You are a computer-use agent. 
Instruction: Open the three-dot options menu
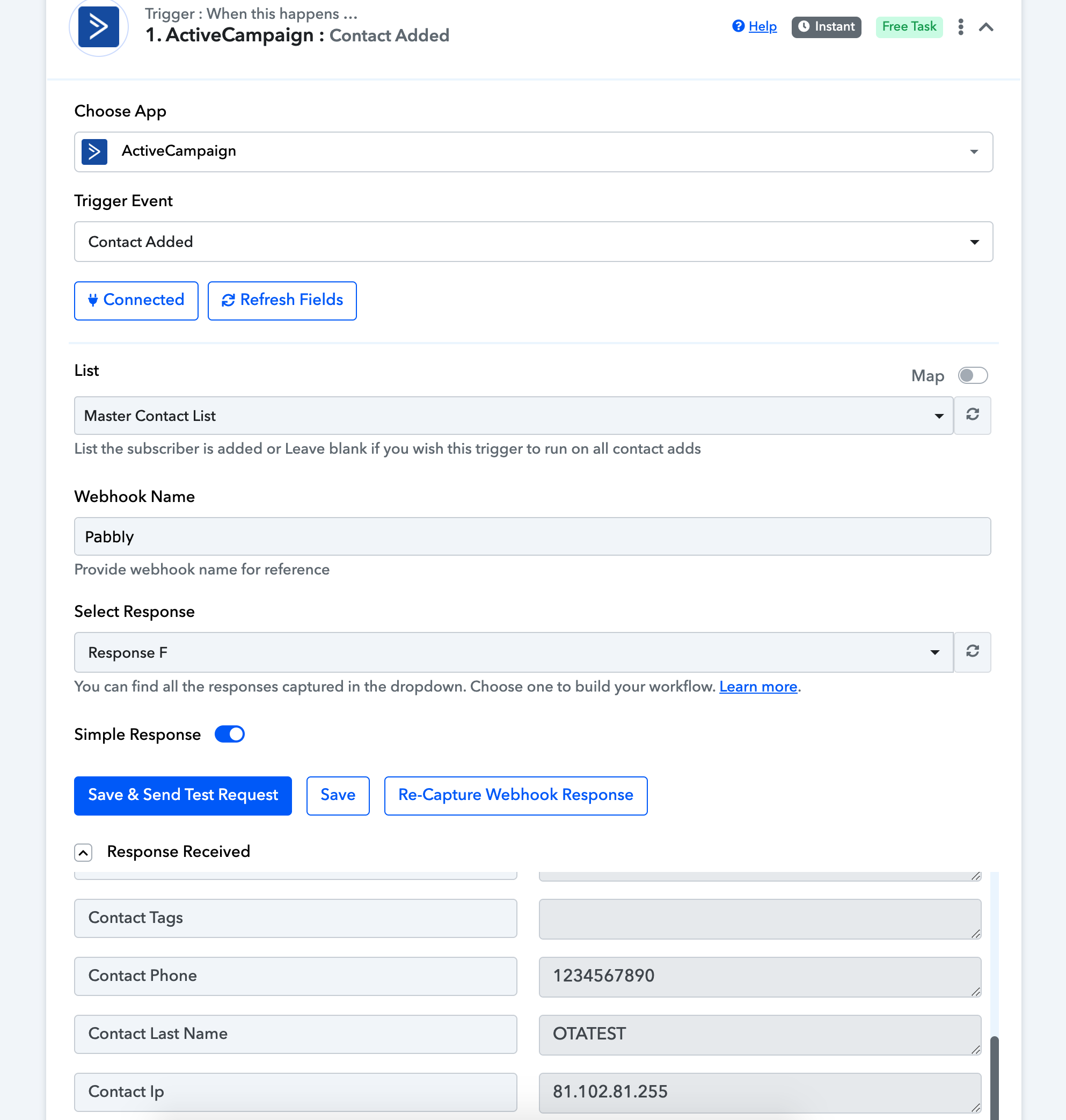pos(960,27)
